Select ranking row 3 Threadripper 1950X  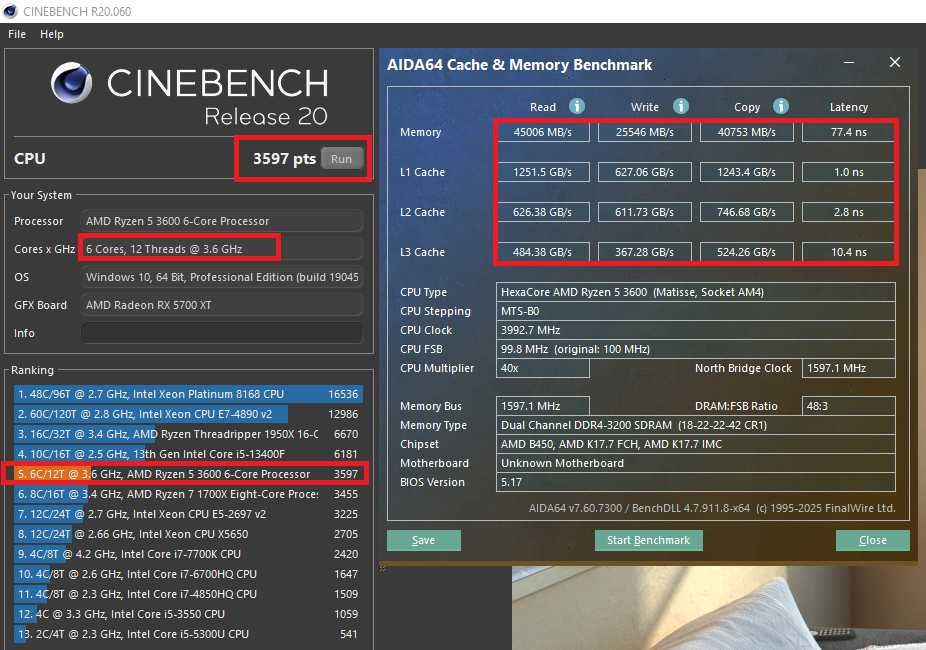(188, 434)
